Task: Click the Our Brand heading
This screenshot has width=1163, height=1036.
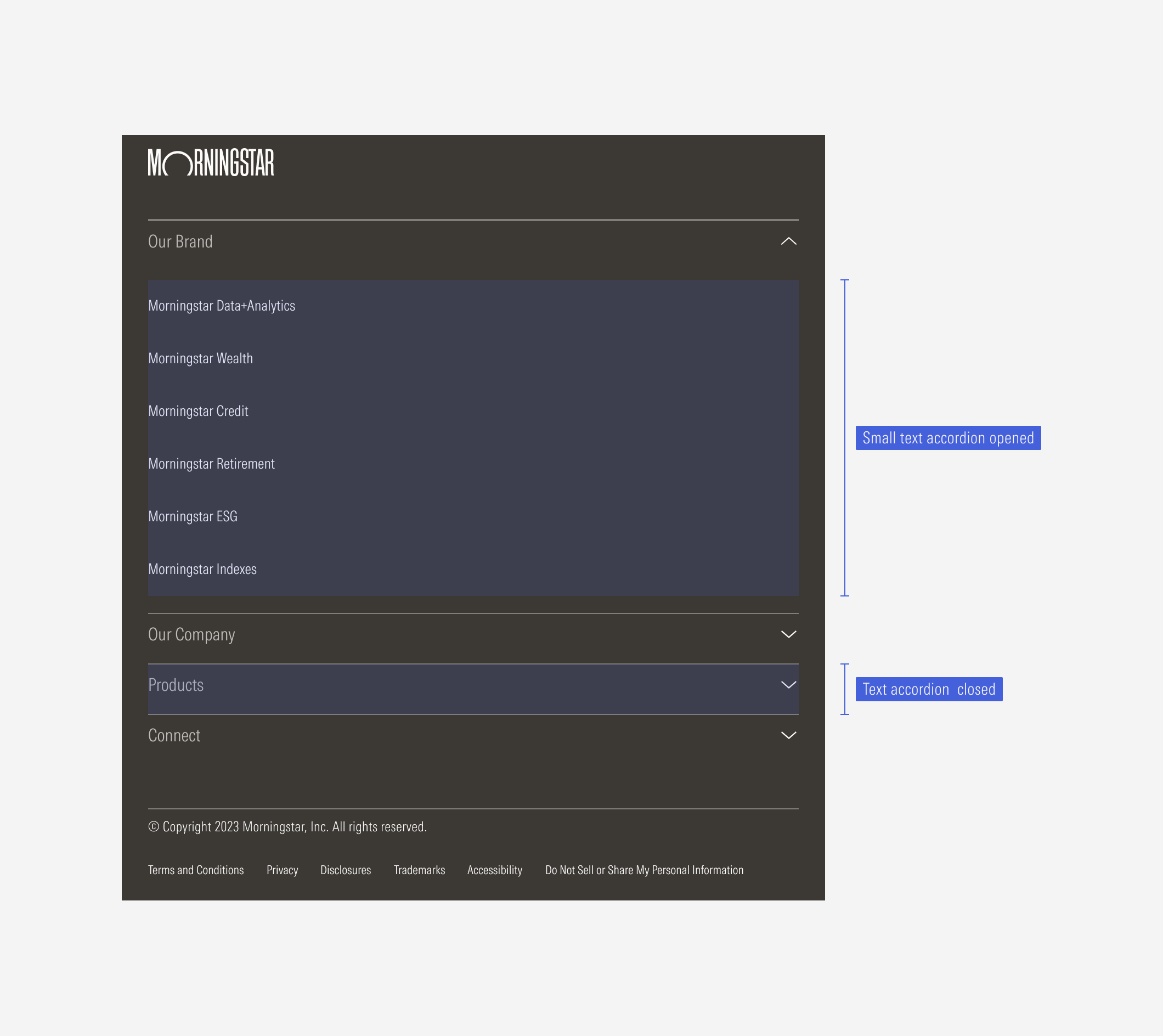Action: click(x=180, y=242)
